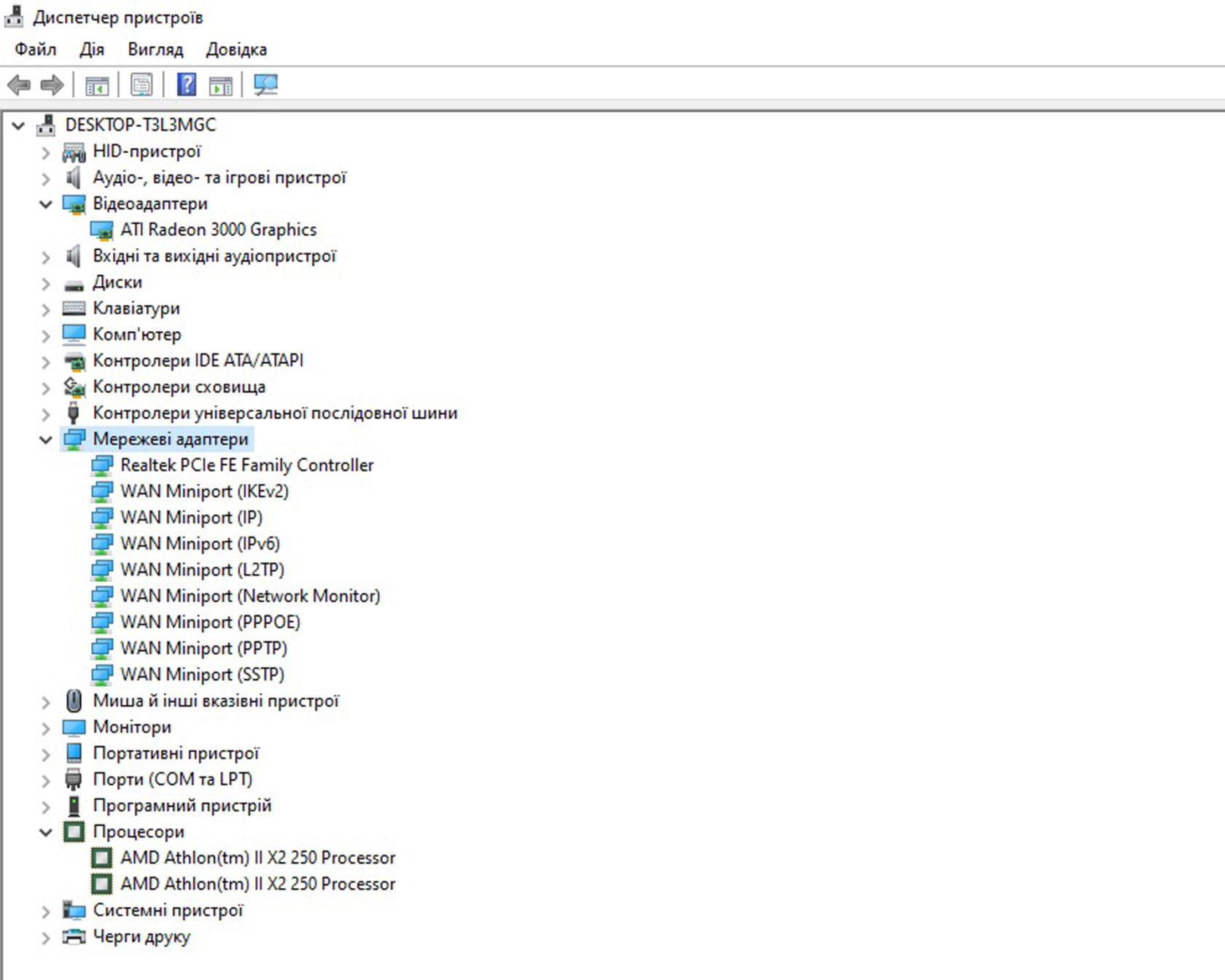Open the Файл menu
This screenshot has width=1225, height=980.
36,50
